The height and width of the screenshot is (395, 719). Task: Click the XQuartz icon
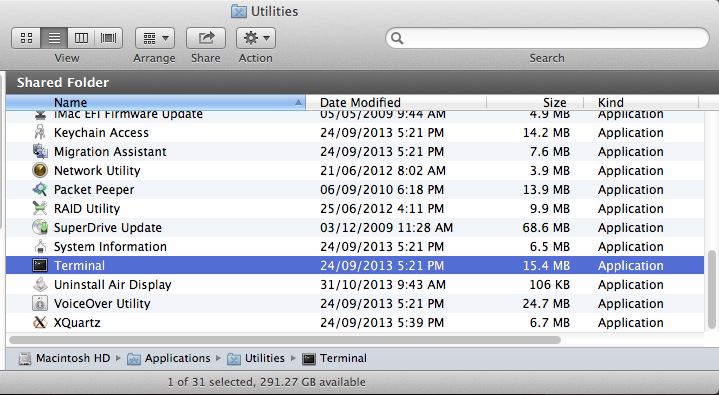tap(40, 323)
